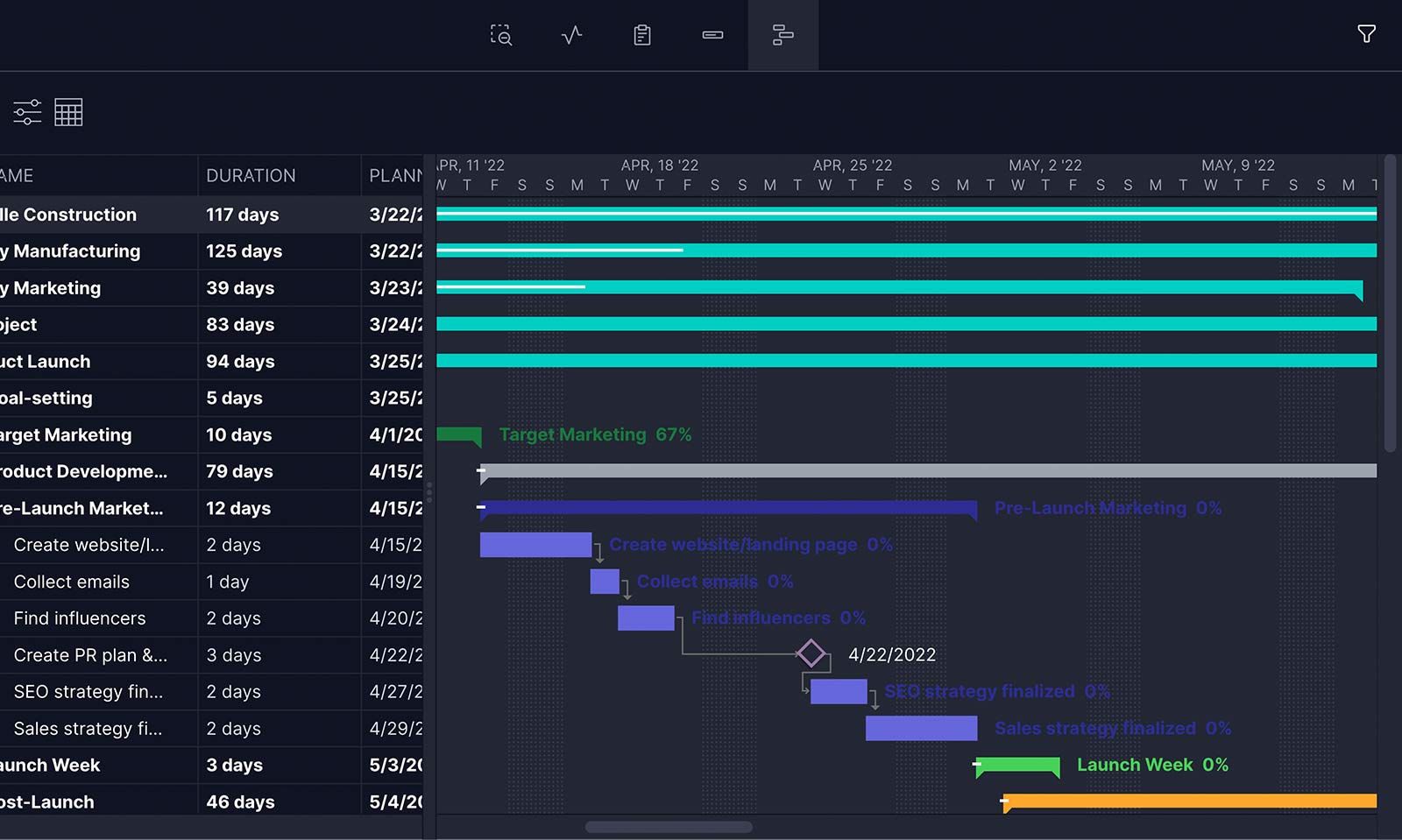Select the 117 days duration cell
Image resolution: width=1402 pixels, height=840 pixels.
[x=243, y=215]
